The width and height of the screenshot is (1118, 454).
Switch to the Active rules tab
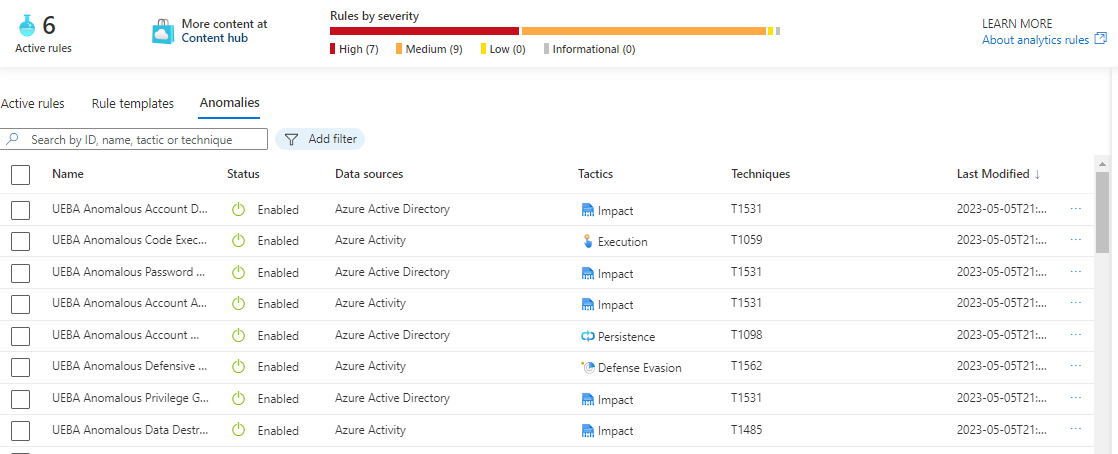point(32,103)
